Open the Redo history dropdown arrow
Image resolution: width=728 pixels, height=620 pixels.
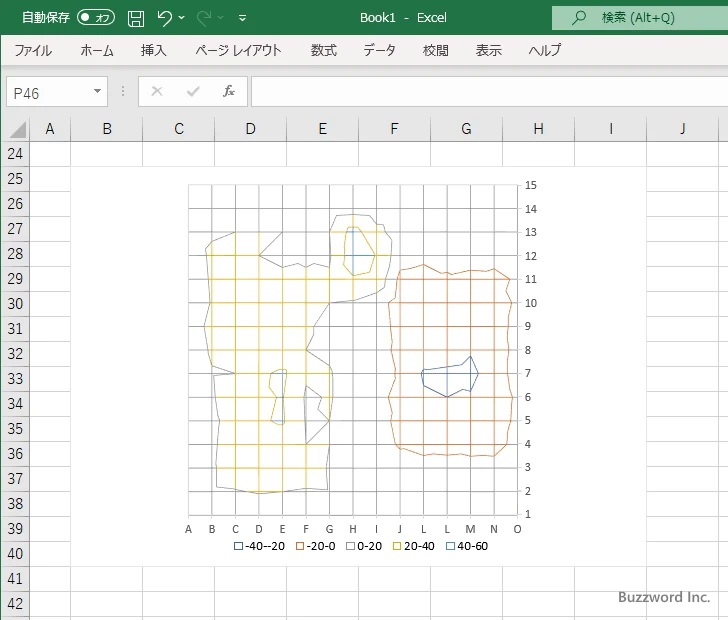[x=221, y=18]
